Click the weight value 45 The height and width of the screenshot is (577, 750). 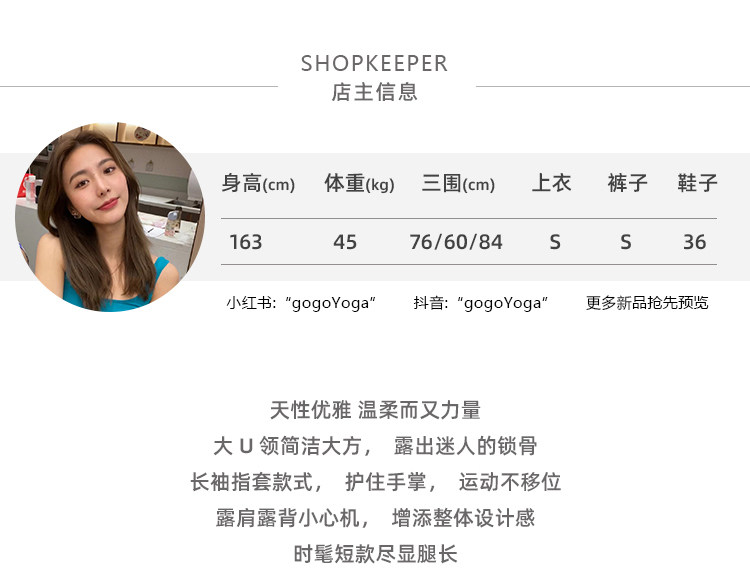pyautogui.click(x=345, y=242)
